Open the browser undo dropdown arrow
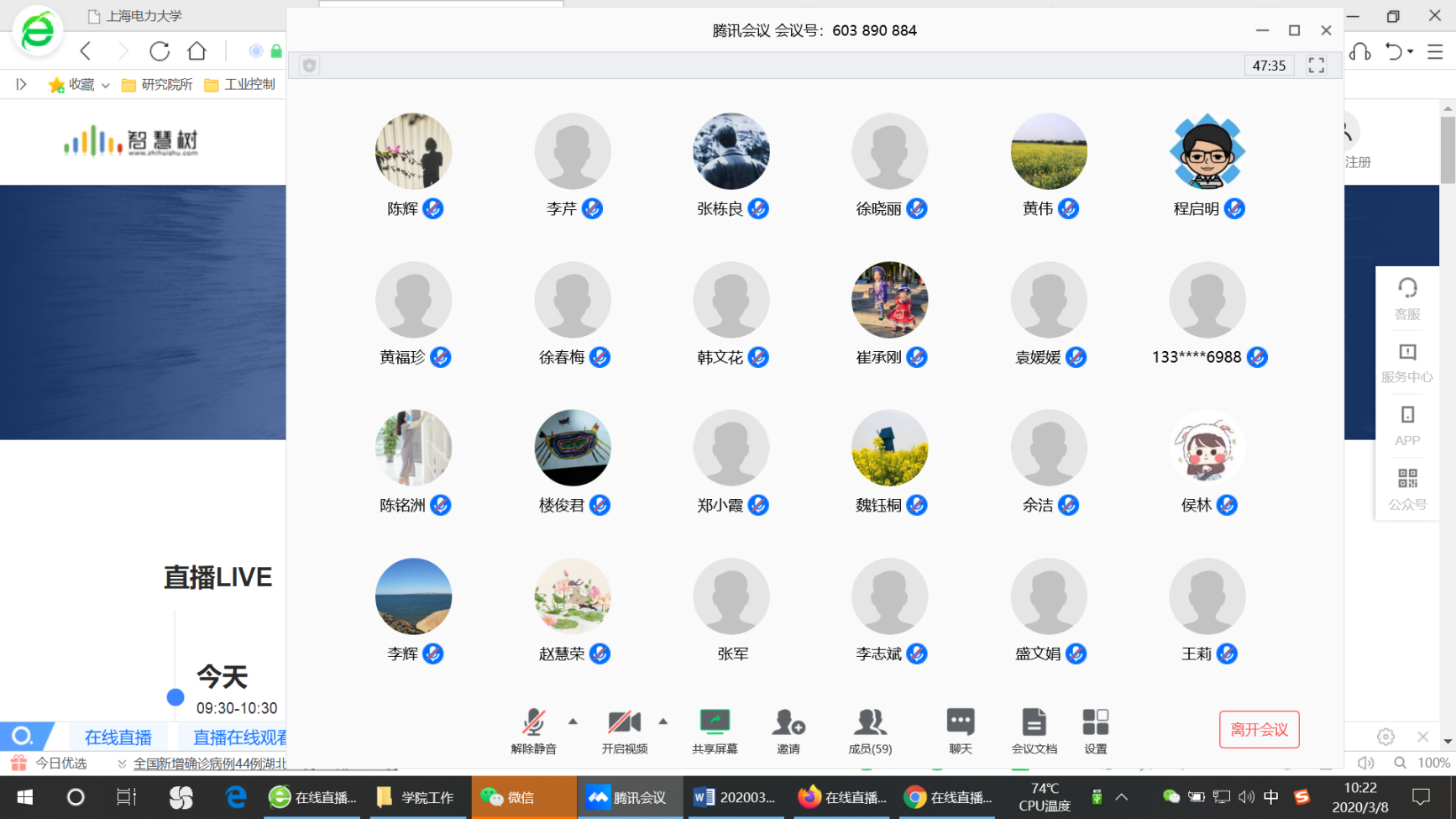 (1411, 51)
